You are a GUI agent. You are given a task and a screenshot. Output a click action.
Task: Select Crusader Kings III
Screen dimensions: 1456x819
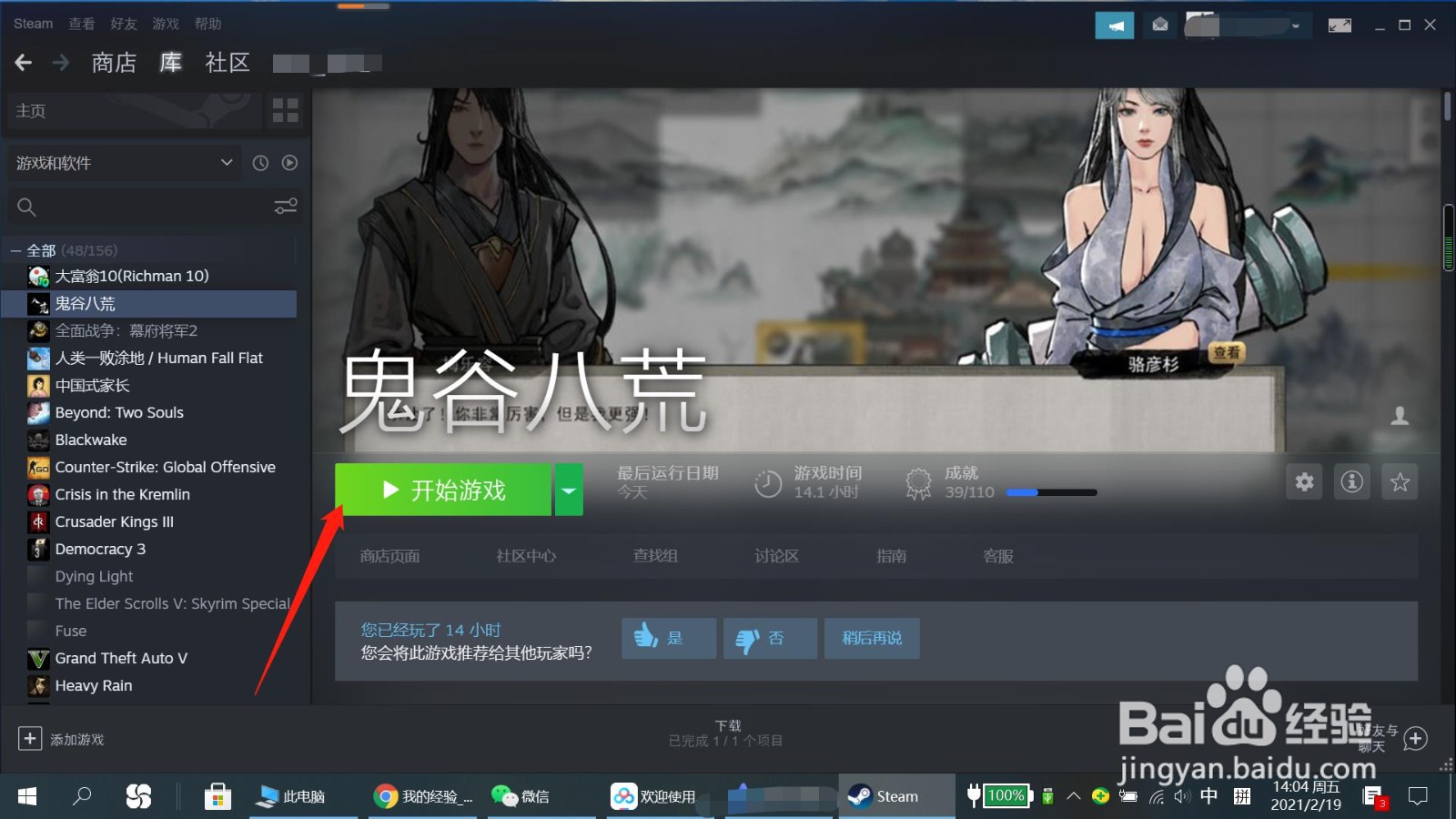click(114, 521)
